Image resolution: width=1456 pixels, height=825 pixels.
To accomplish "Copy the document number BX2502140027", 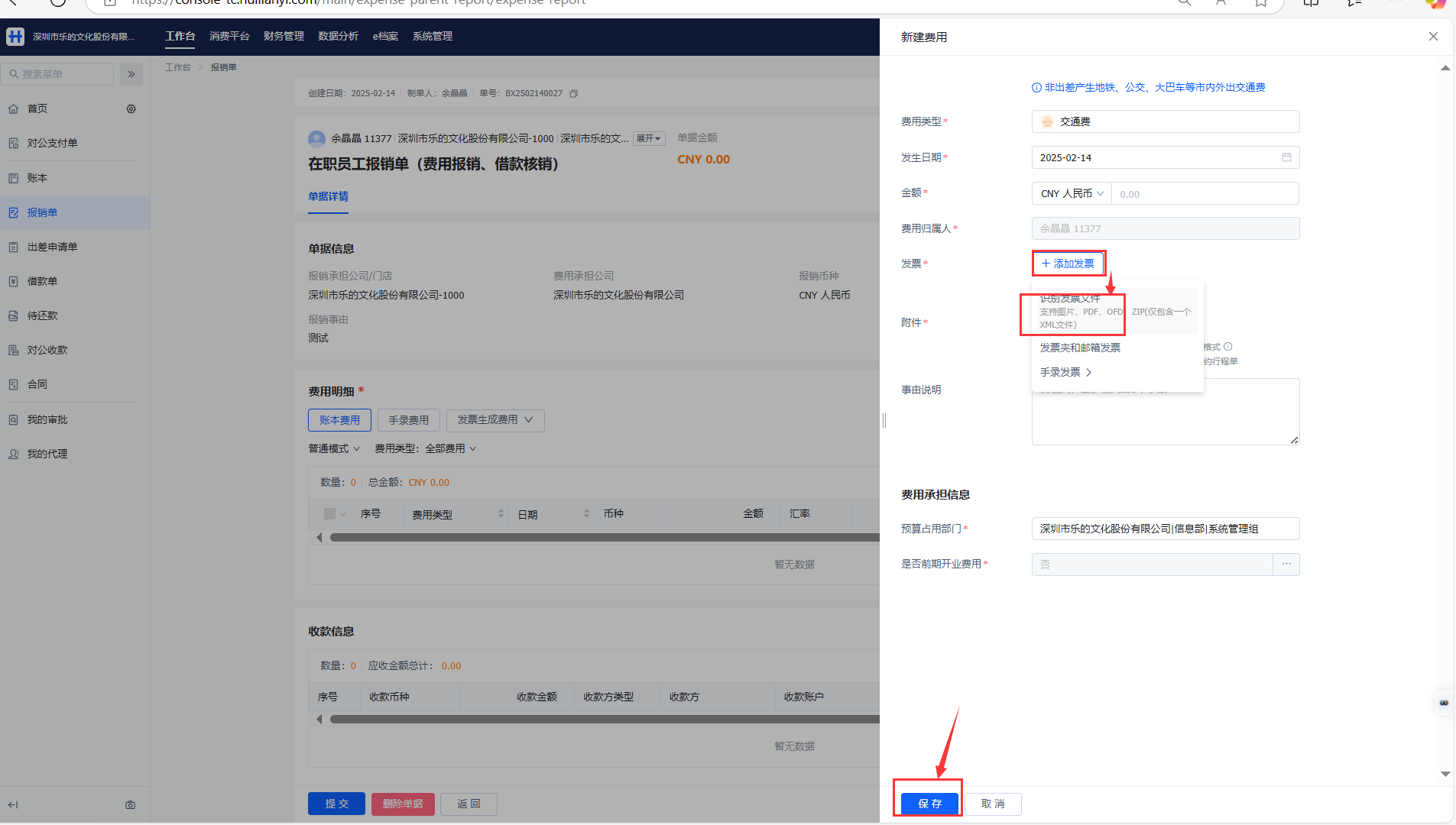I will [574, 94].
